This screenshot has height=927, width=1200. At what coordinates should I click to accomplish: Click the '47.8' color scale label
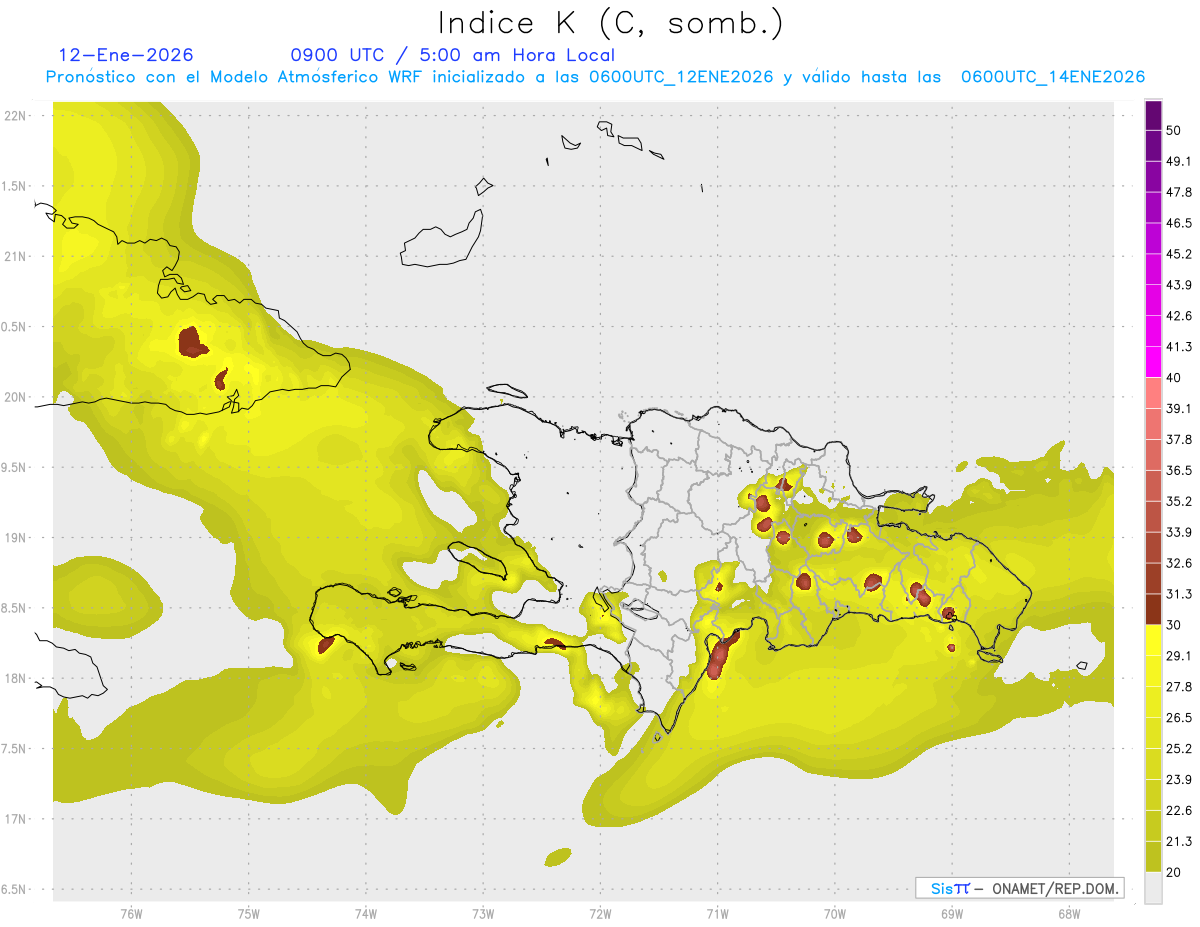[1179, 192]
